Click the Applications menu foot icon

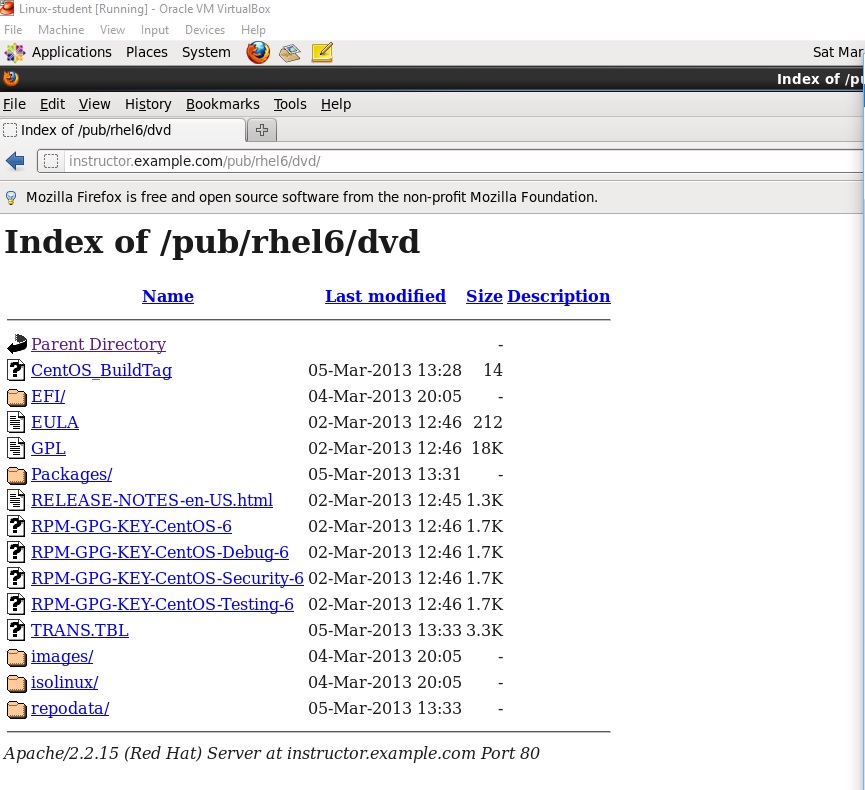pos(15,52)
